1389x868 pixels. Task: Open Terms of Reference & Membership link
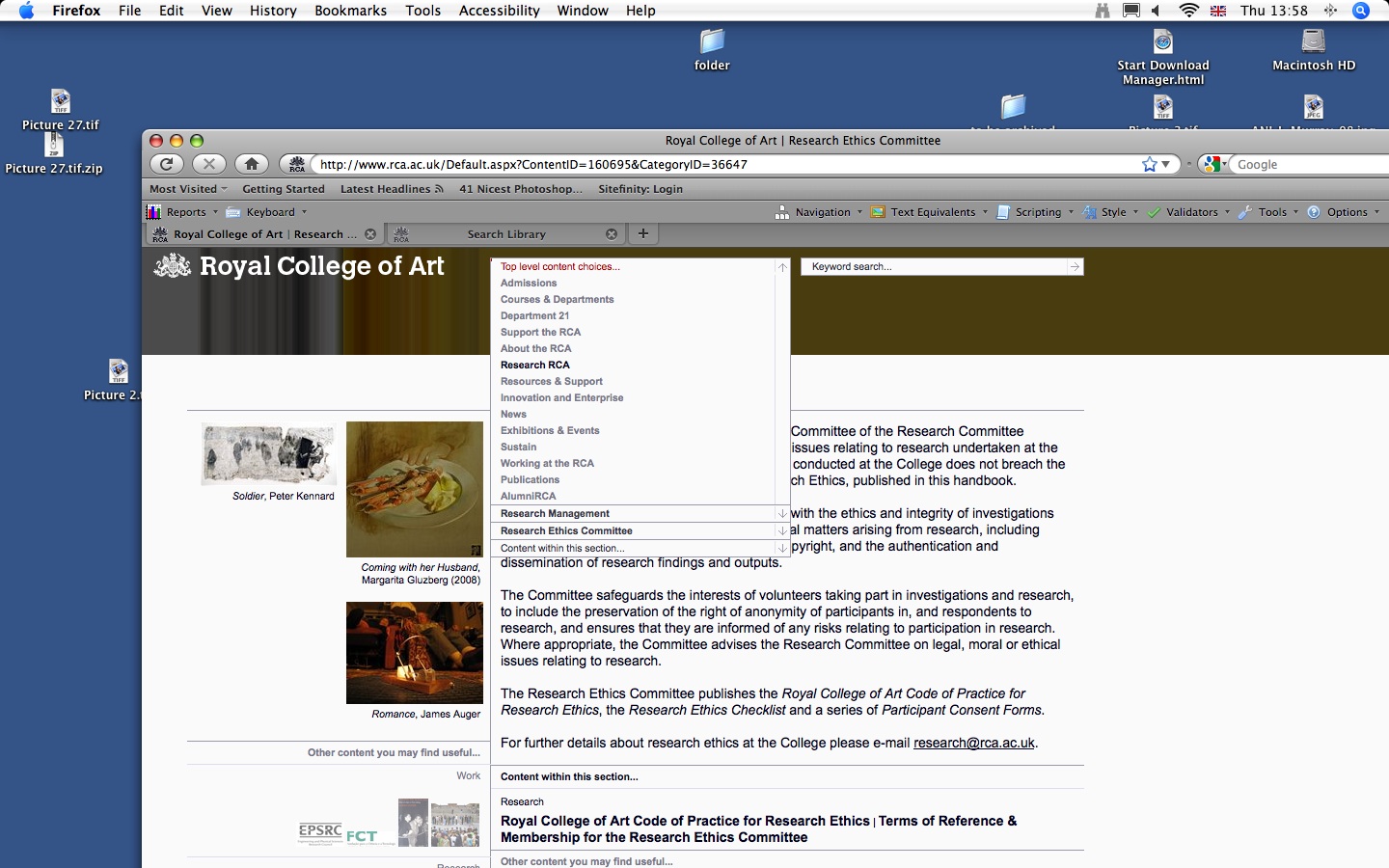[x=758, y=829]
